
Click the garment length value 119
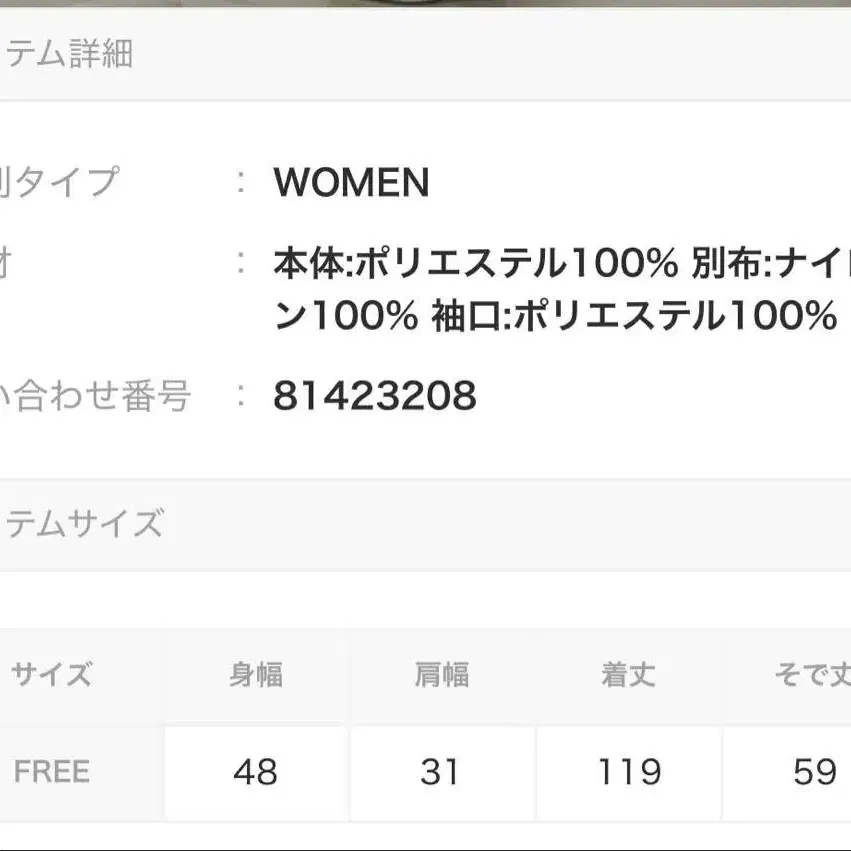click(629, 772)
